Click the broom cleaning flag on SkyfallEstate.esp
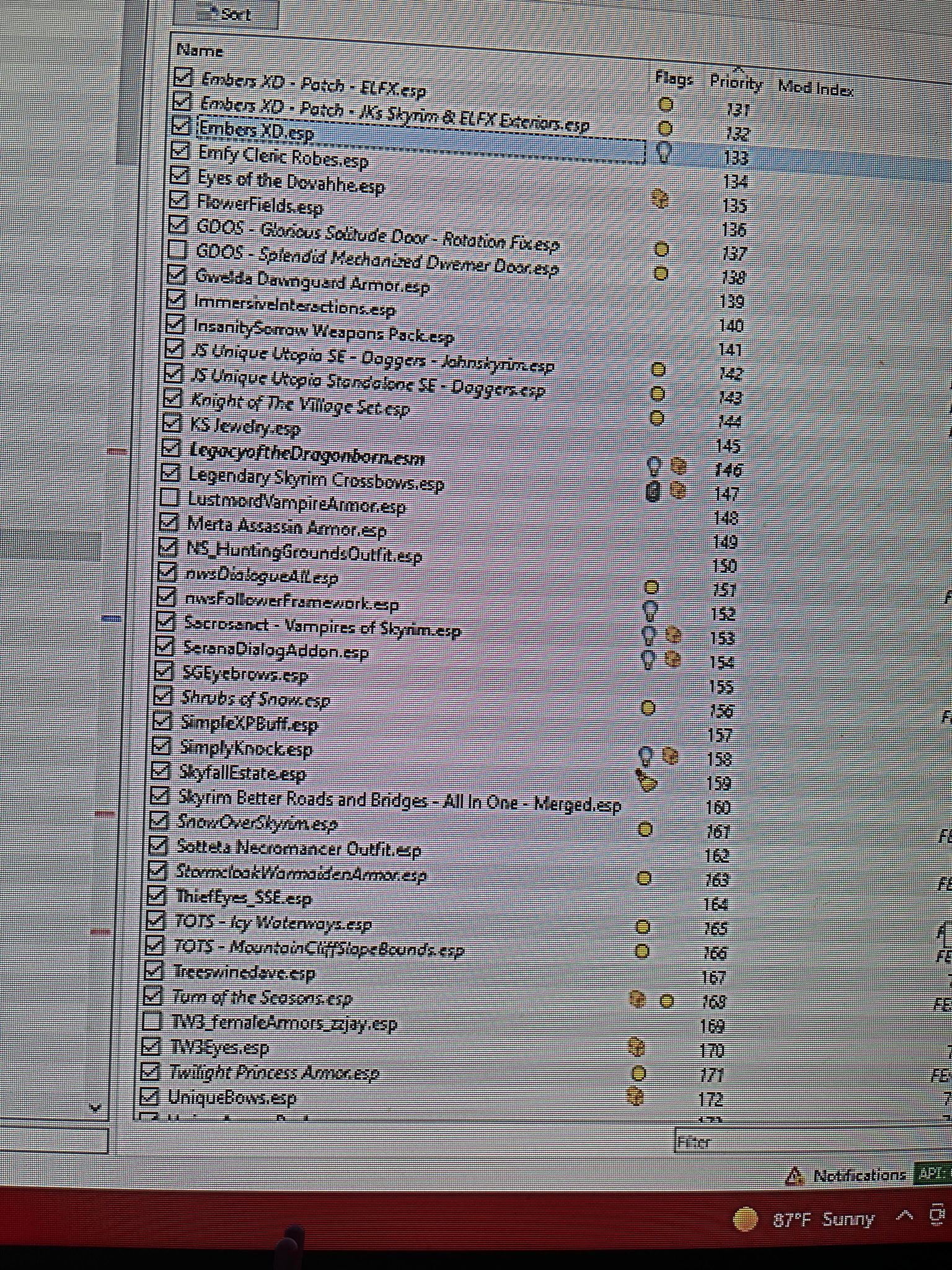952x1270 pixels. click(x=646, y=781)
